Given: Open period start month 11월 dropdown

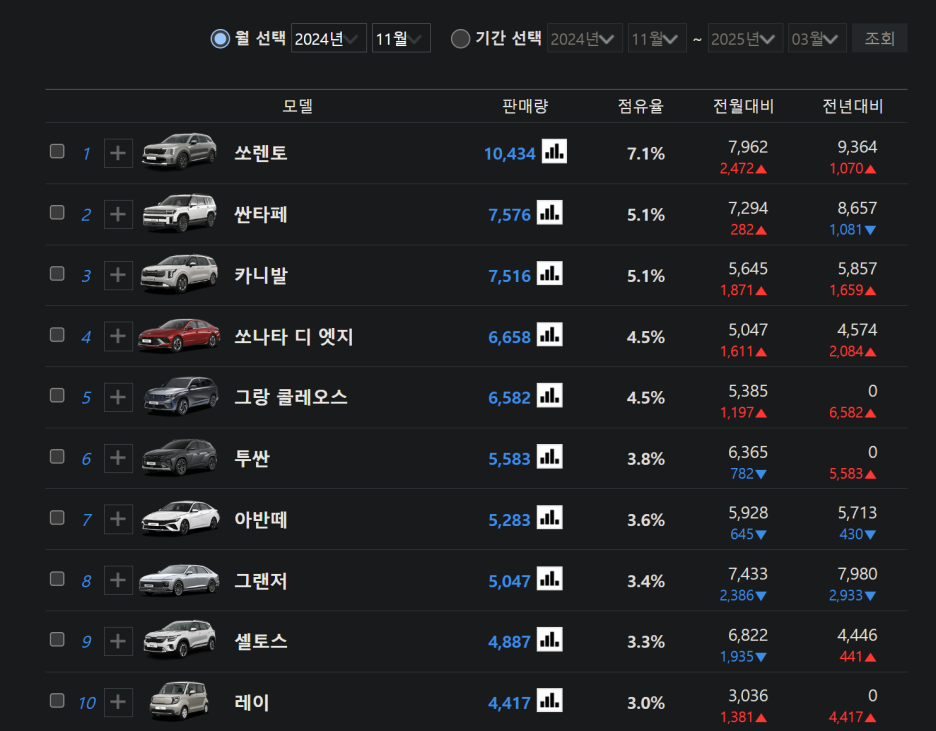Looking at the screenshot, I should [x=657, y=38].
